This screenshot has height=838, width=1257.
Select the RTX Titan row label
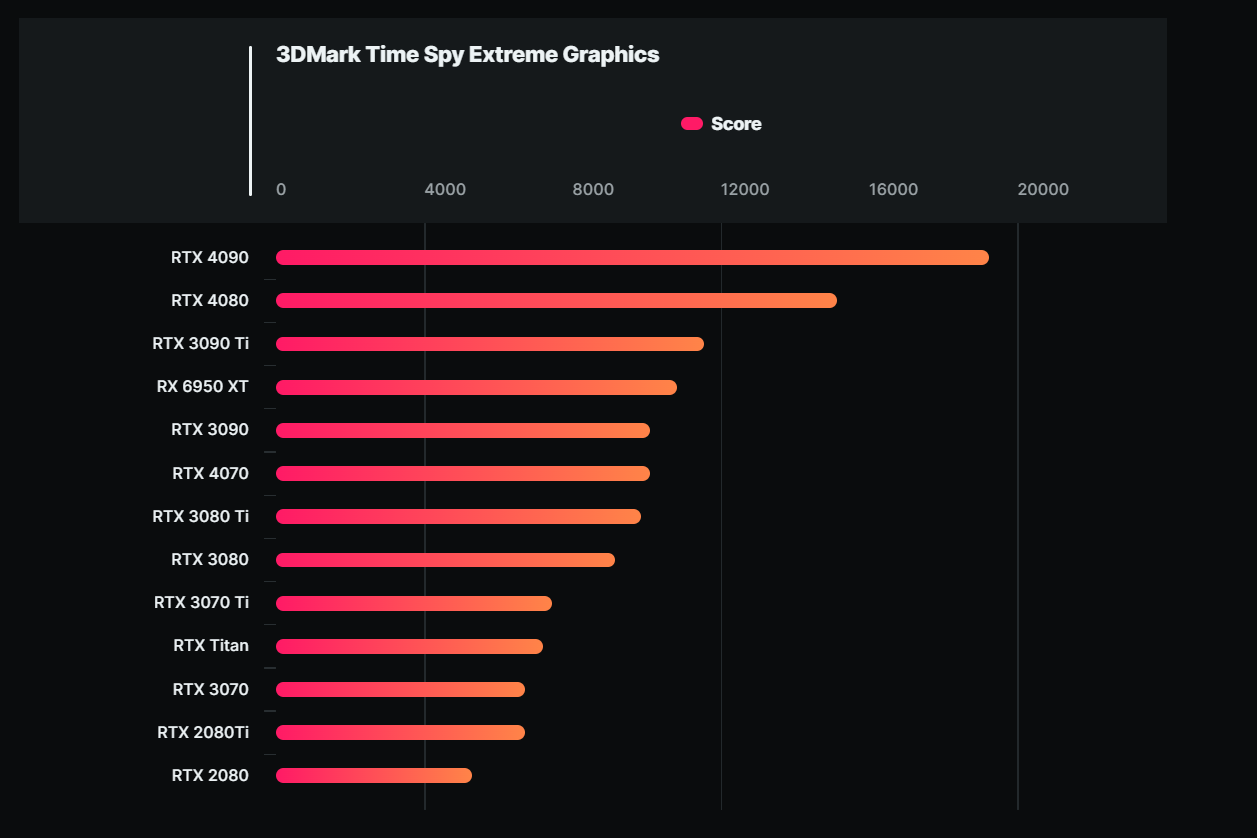(211, 646)
